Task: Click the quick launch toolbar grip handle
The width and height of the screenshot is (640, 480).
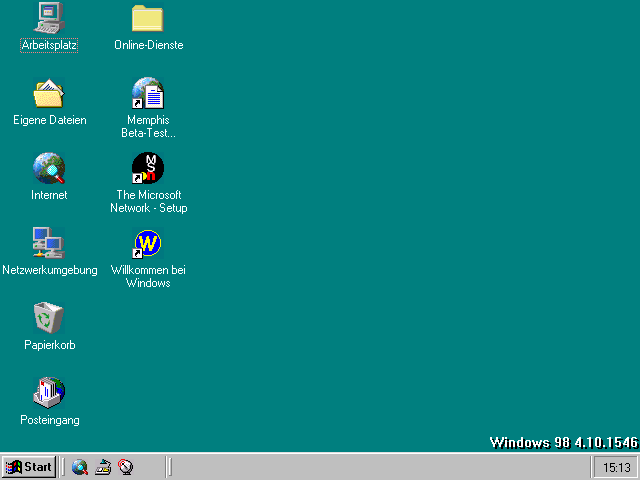Action: [x=62, y=467]
